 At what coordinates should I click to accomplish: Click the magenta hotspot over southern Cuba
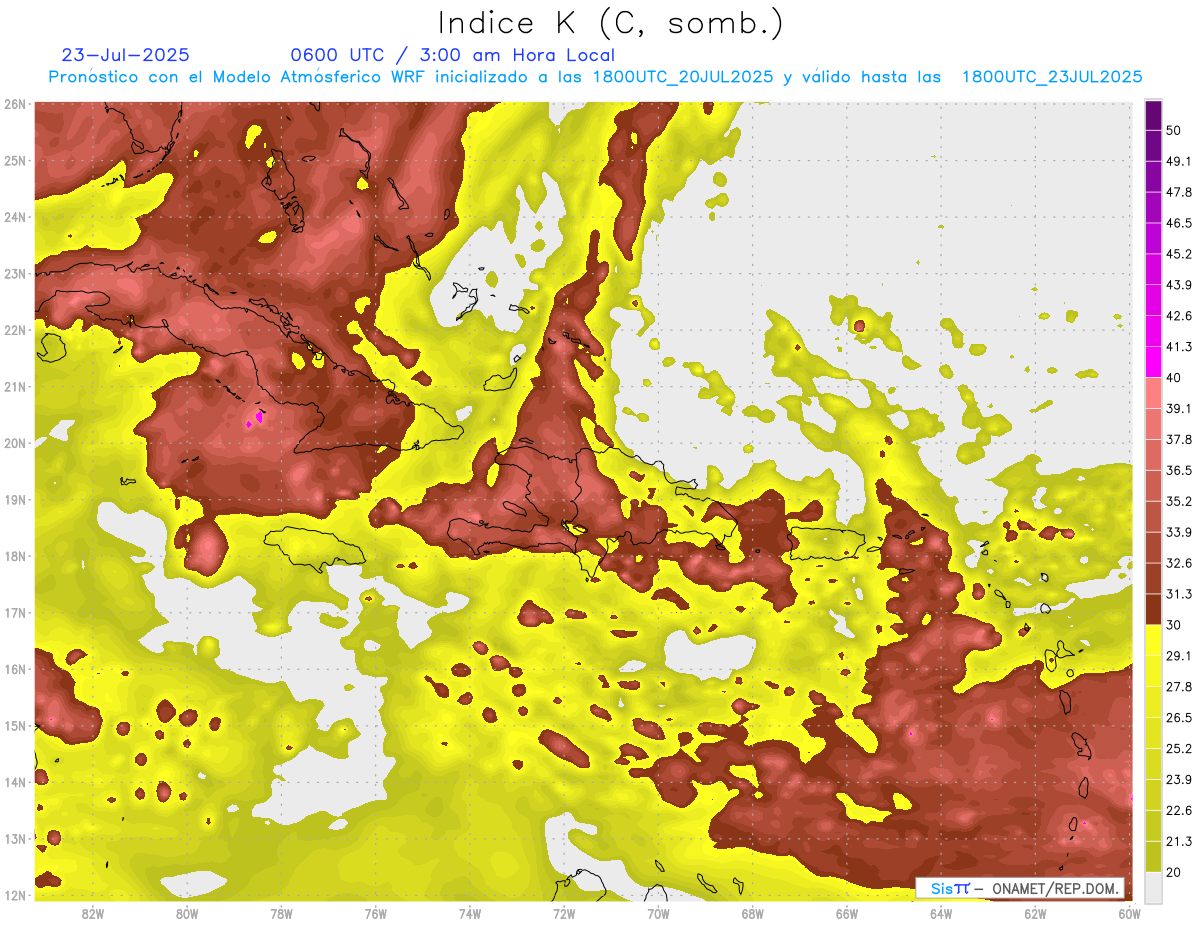pos(255,419)
